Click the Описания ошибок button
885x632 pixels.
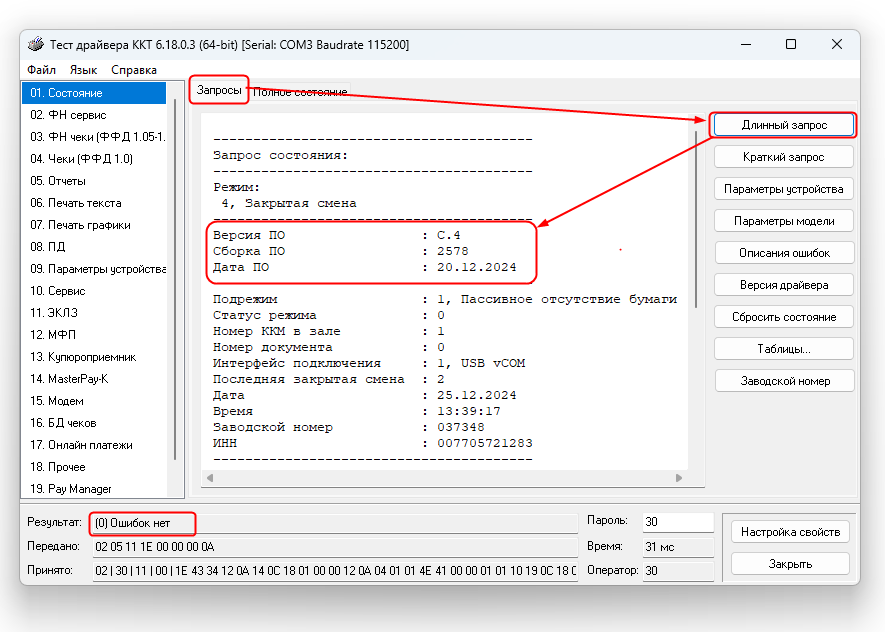point(784,253)
